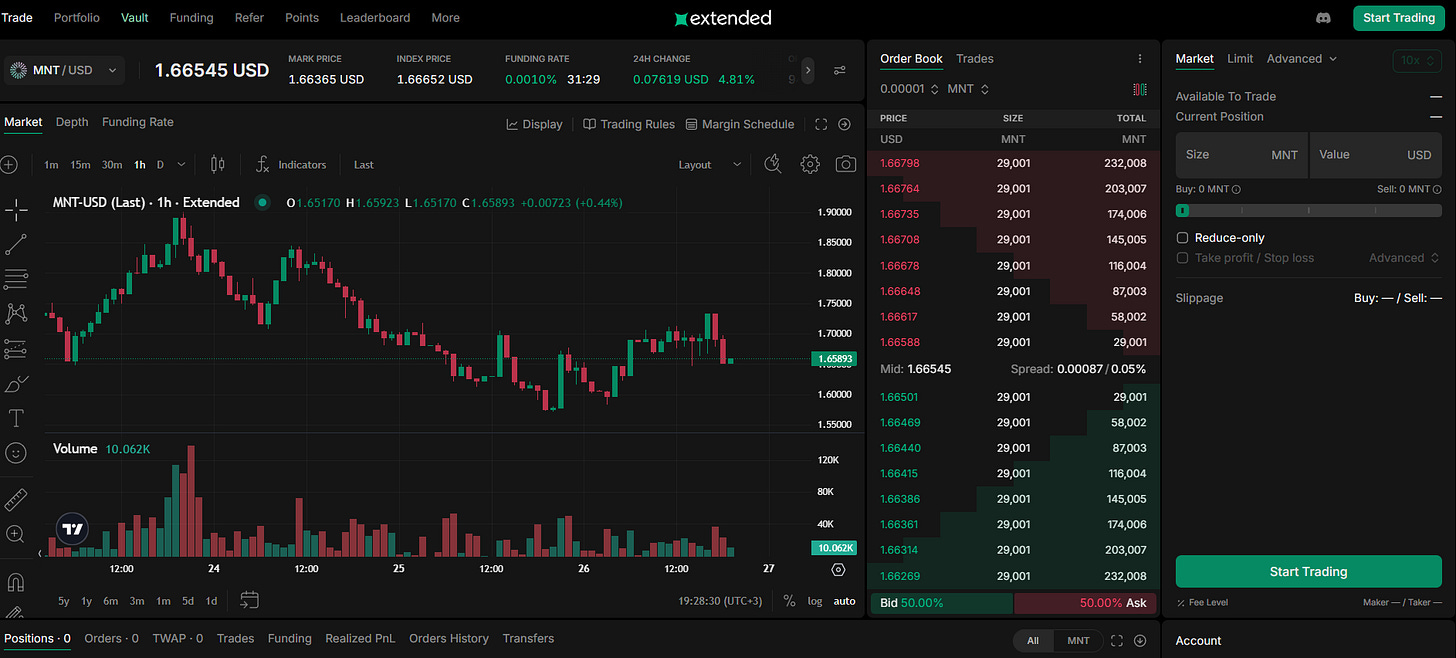Open the Vault page

135,18
